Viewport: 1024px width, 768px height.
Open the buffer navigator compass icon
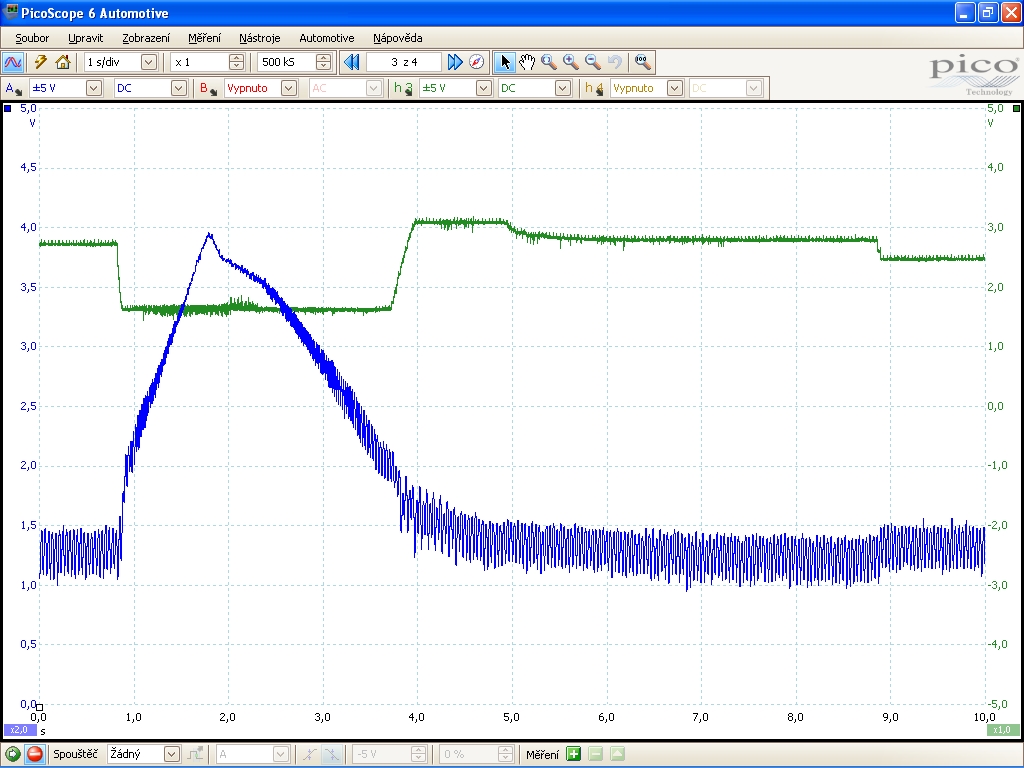pyautogui.click(x=476, y=62)
